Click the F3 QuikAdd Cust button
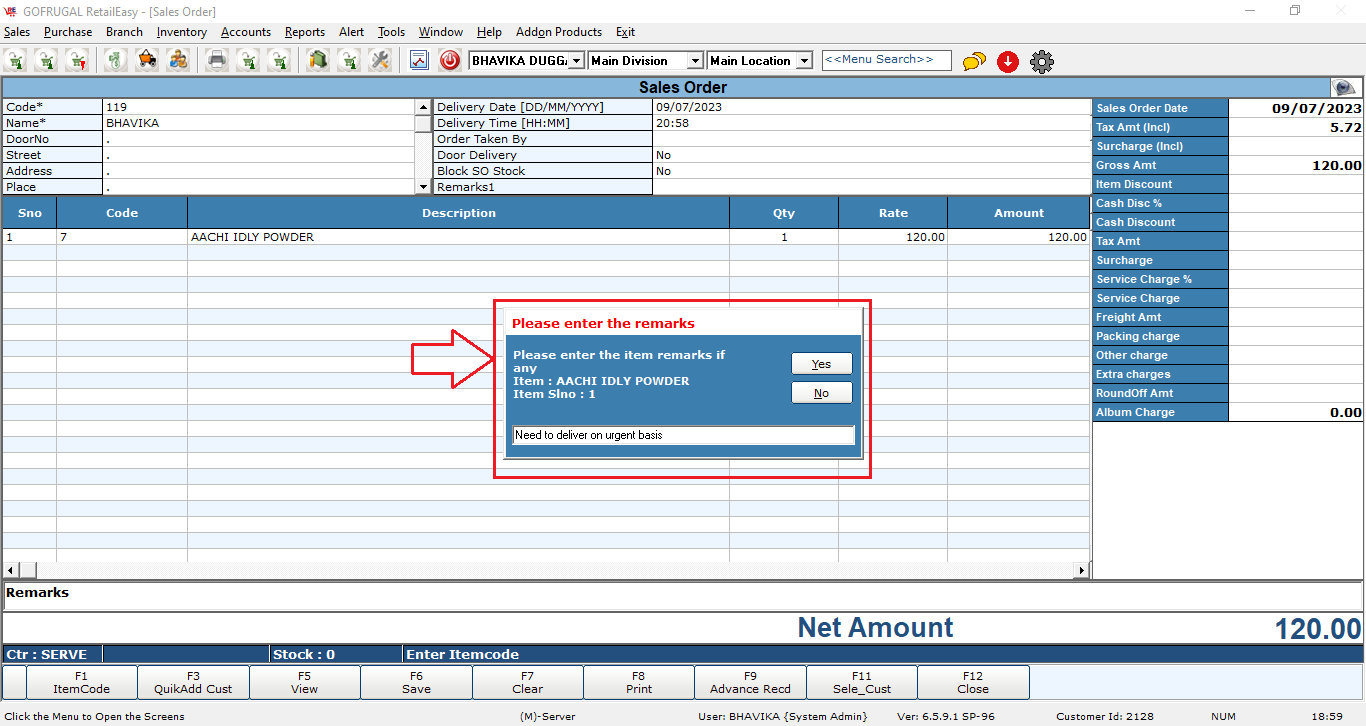1366x726 pixels. 193,682
